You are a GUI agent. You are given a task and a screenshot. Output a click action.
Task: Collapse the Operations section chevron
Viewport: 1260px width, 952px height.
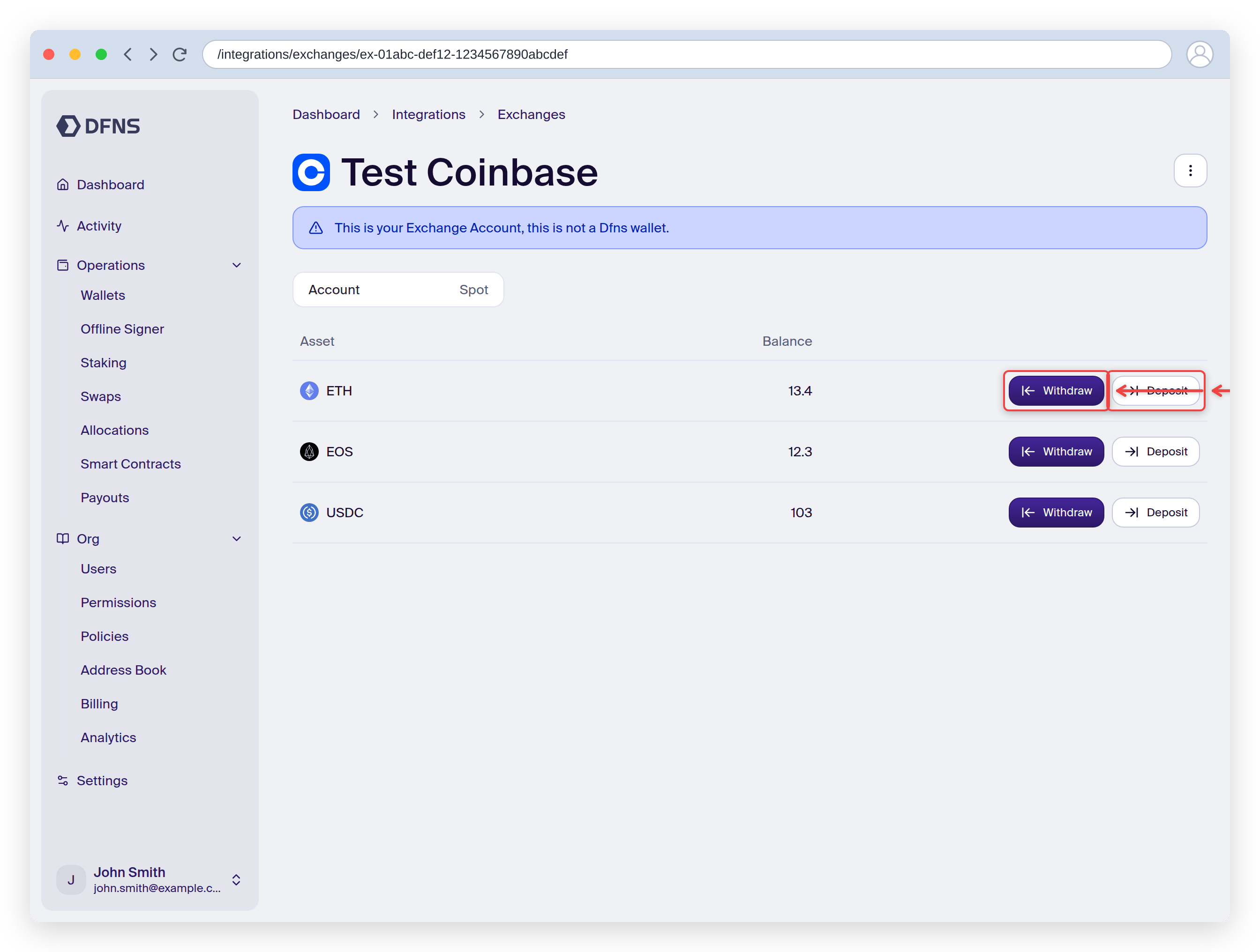click(237, 265)
